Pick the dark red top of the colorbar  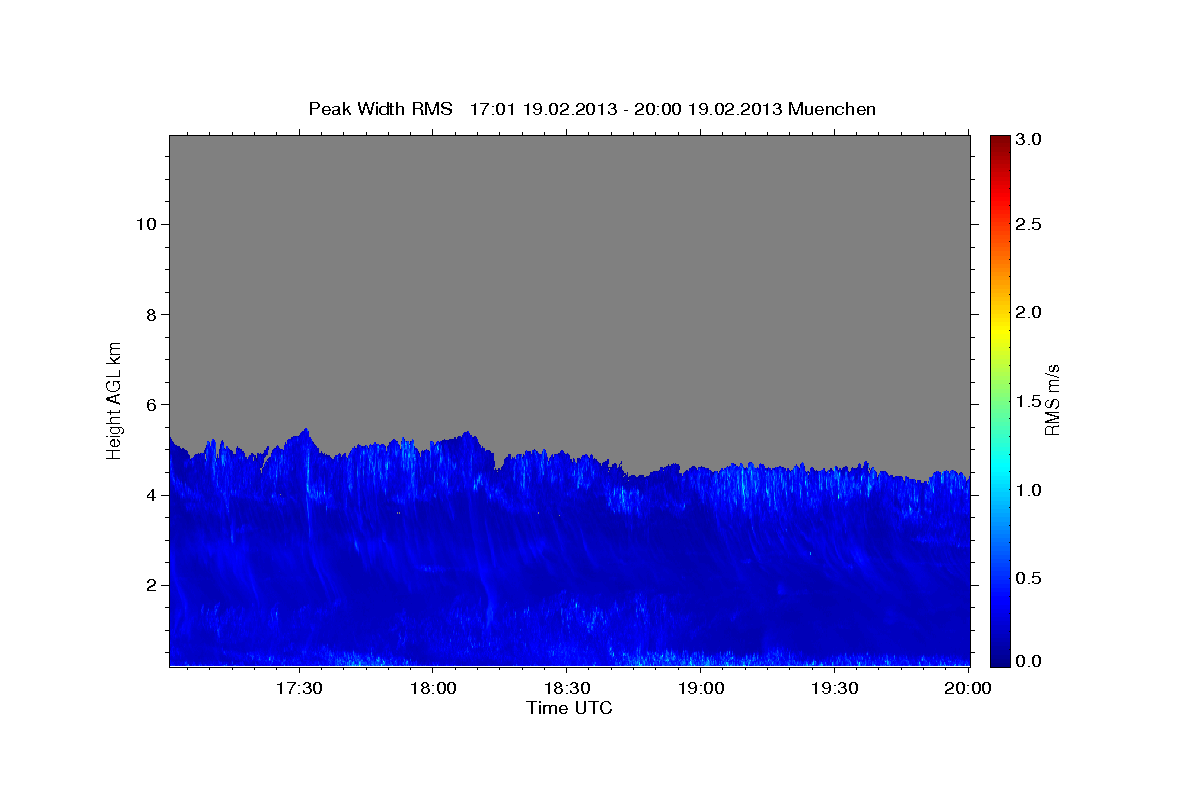click(1000, 142)
